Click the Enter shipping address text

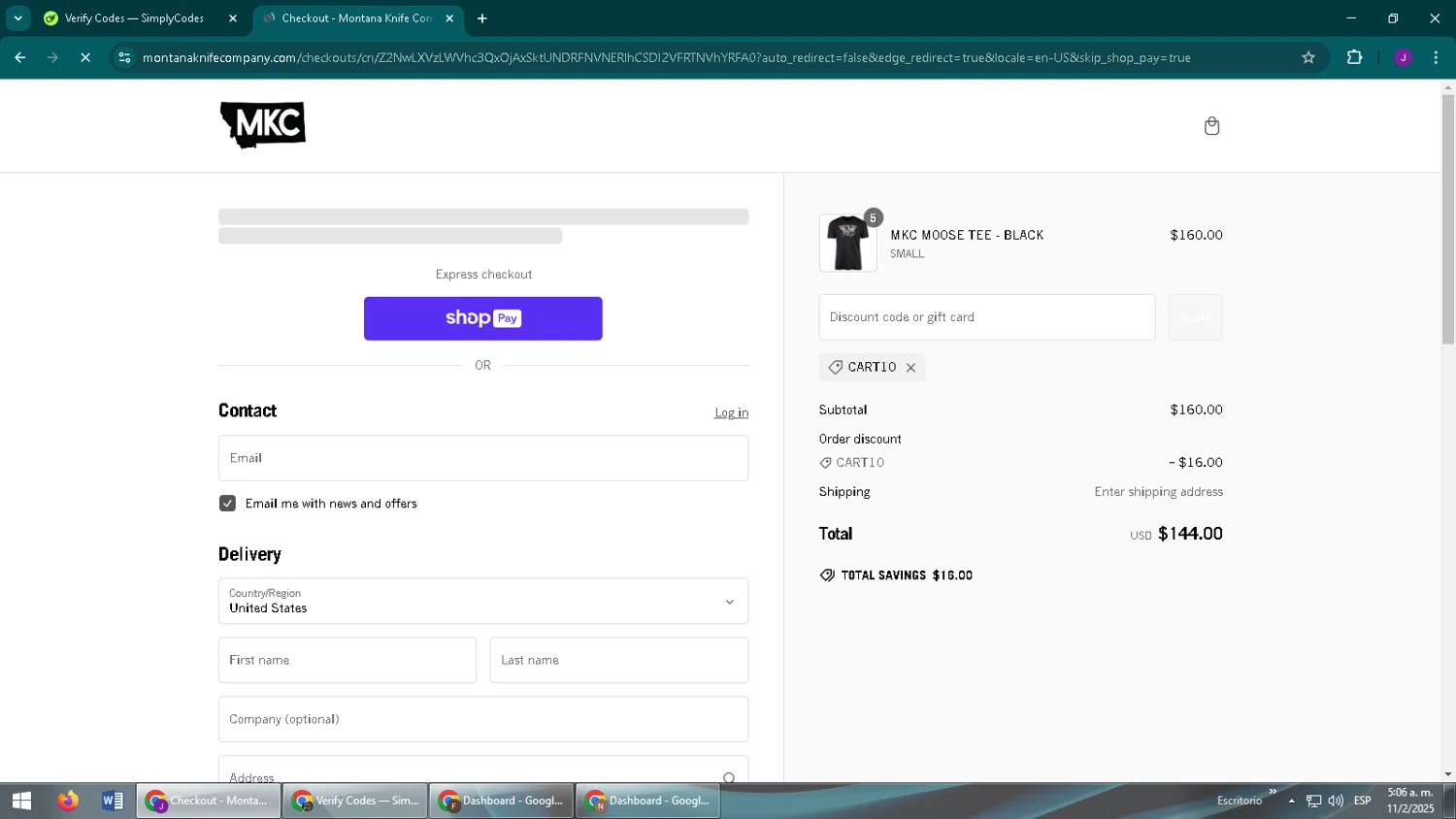(1158, 492)
